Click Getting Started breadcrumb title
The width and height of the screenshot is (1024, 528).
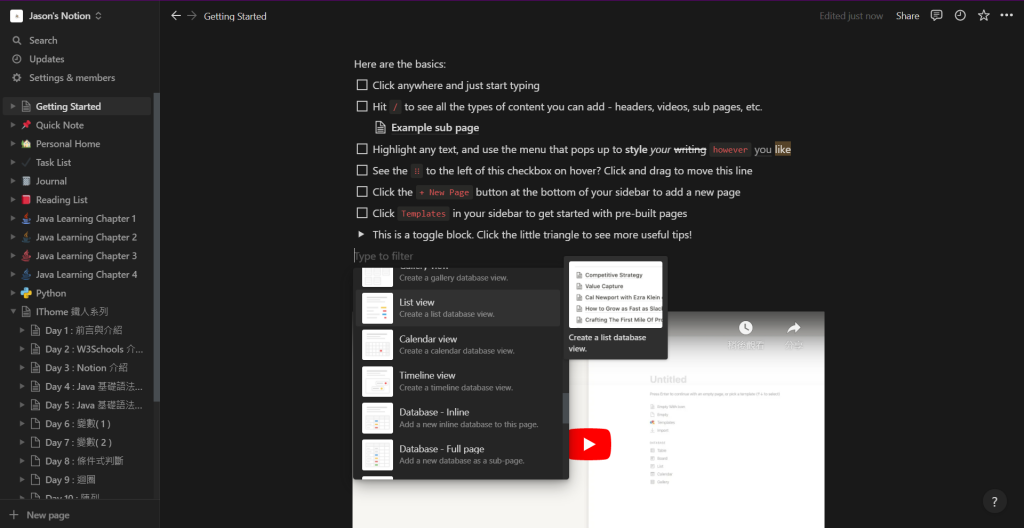235,16
